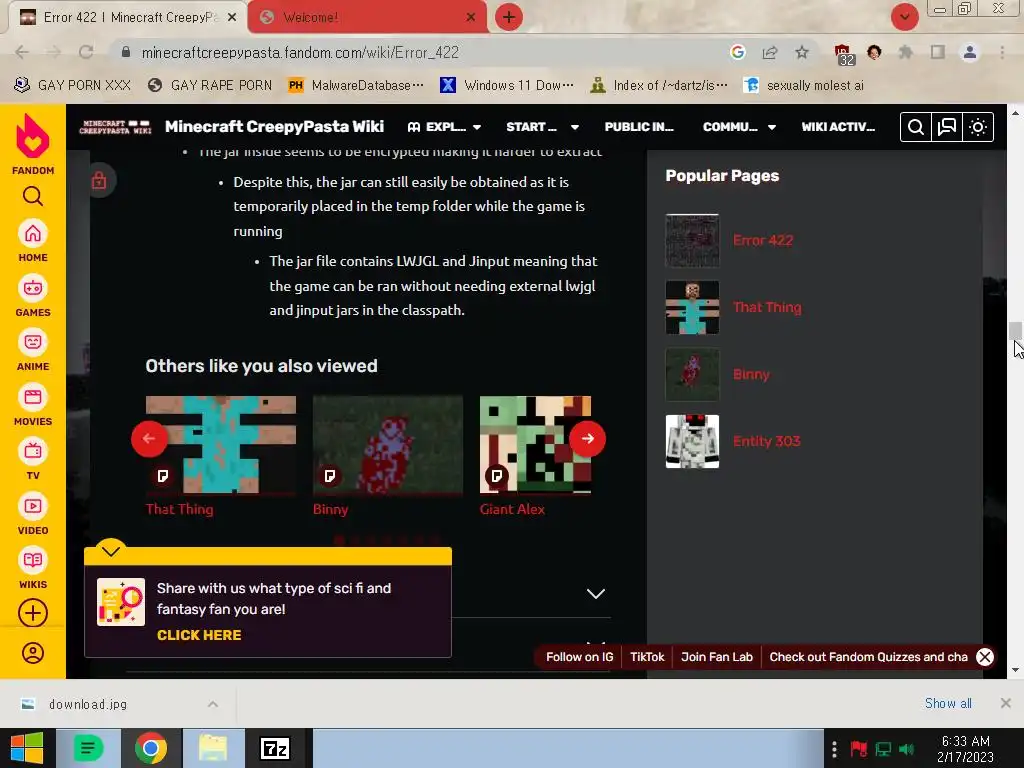Expand the EXPL... navigation dropdown
This screenshot has width=1024, height=768.
coord(444,127)
